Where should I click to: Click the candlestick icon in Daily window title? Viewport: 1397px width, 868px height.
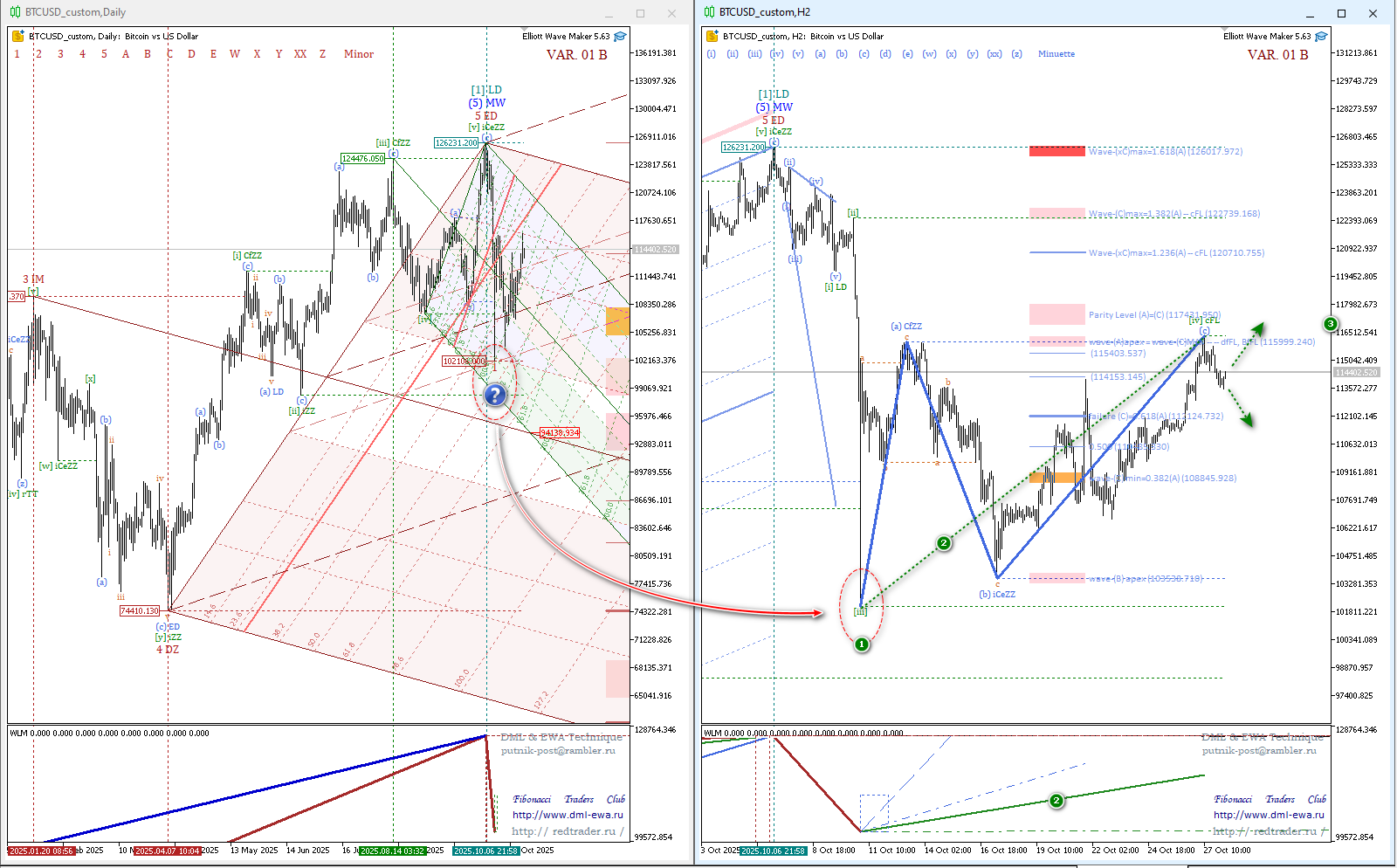click(15, 12)
